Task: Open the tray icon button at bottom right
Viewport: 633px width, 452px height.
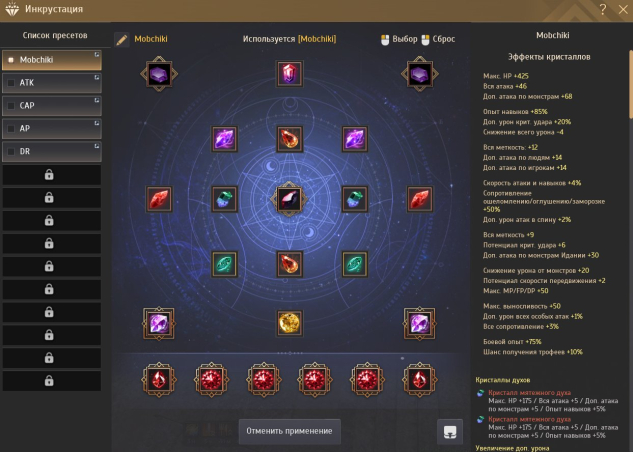Action: pos(450,431)
